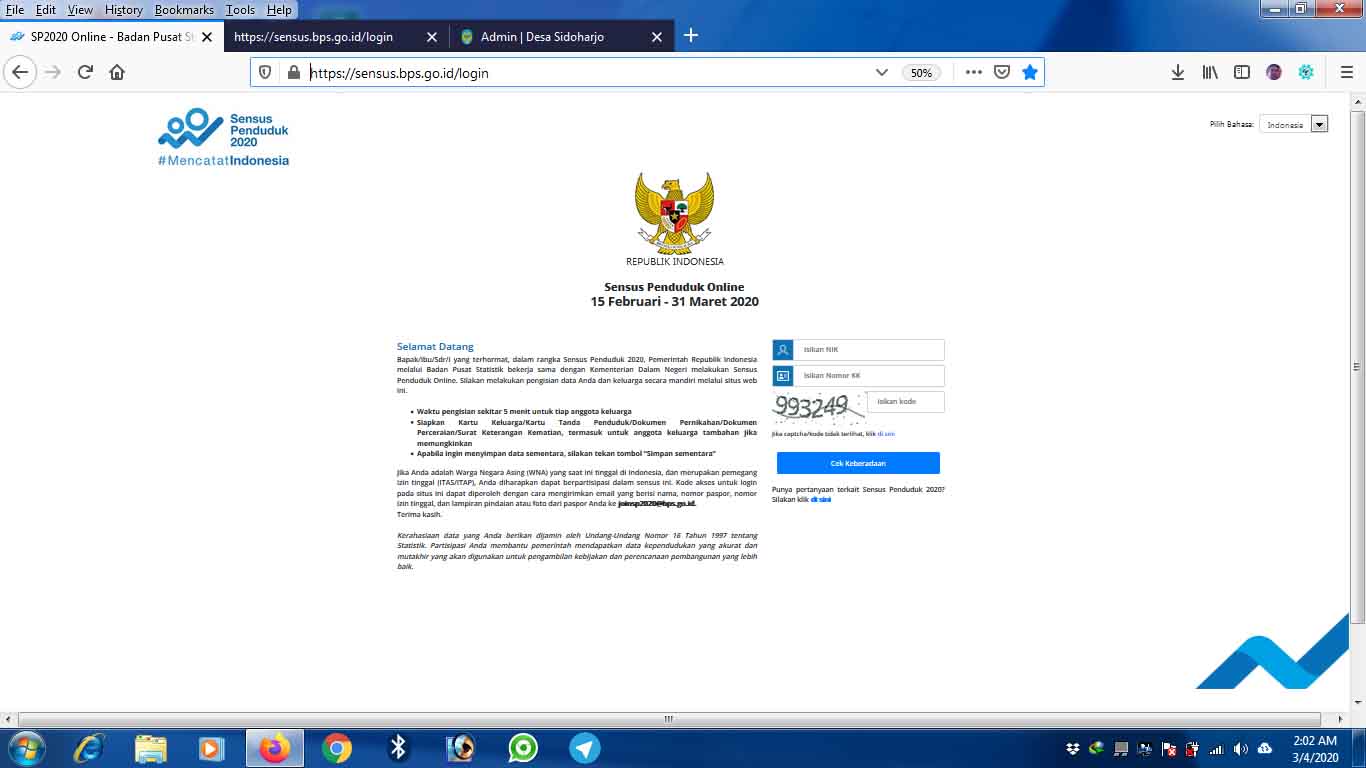Expand the address bar history dropdown
This screenshot has height=768, width=1366.
[882, 72]
